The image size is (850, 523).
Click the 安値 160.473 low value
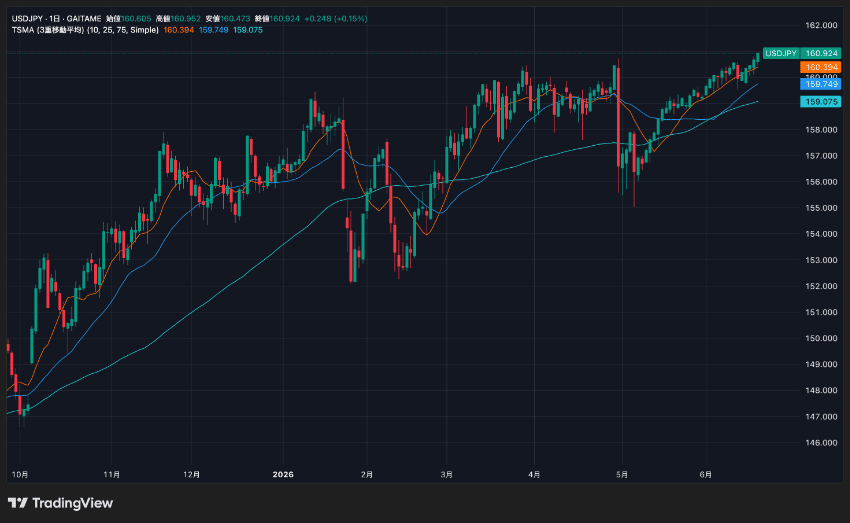[228, 18]
